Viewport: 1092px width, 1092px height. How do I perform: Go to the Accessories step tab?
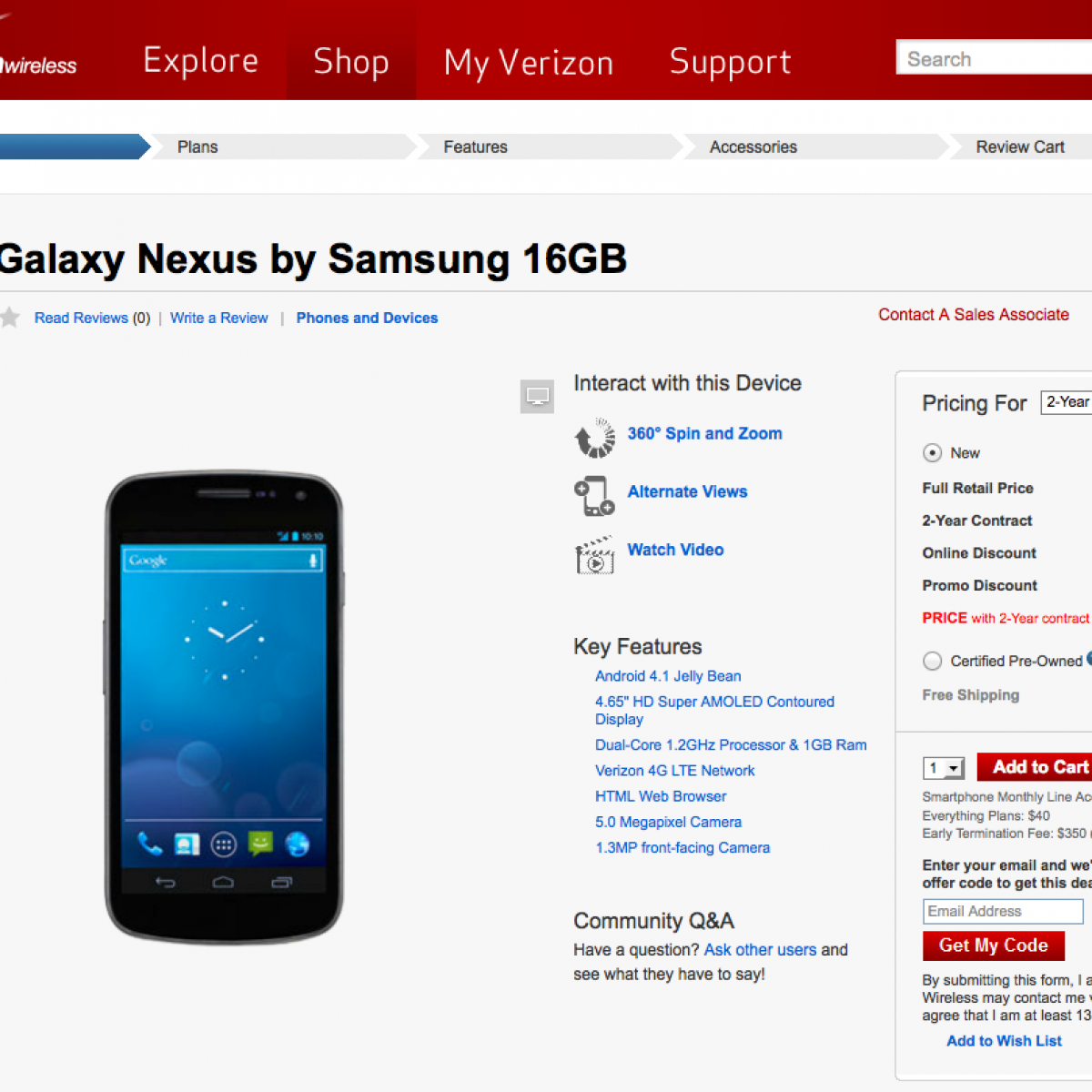753,147
